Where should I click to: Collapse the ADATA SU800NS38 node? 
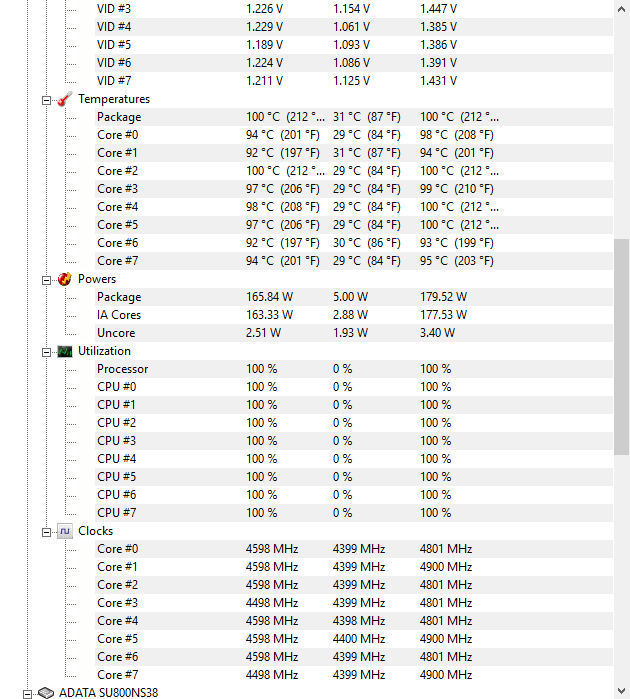coord(27,694)
